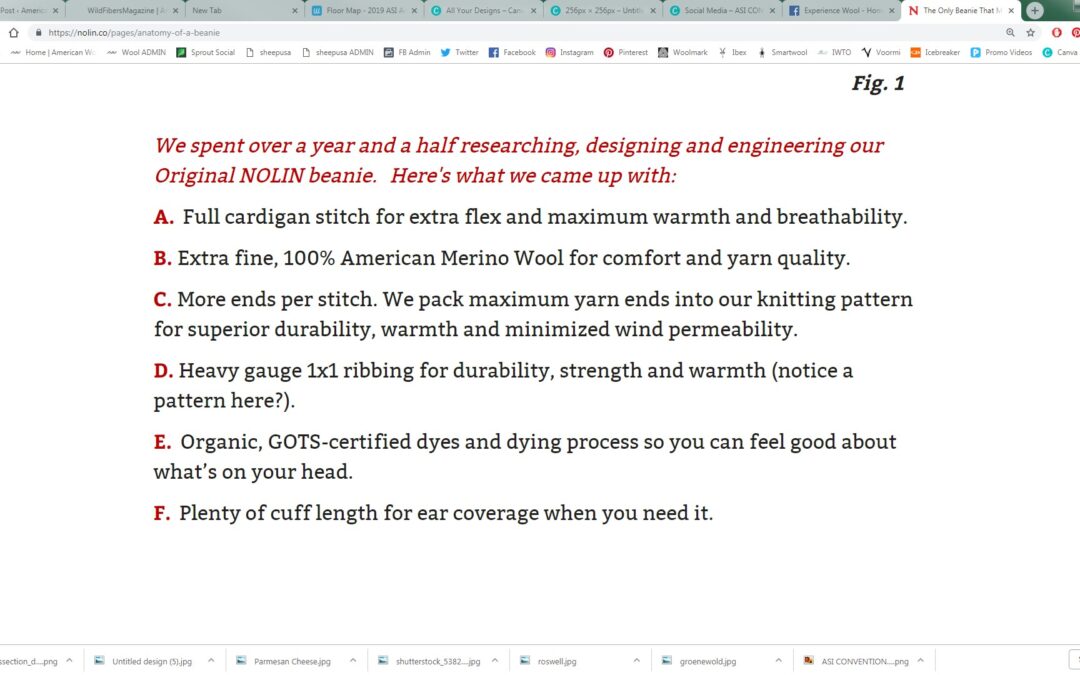Close the New Tab tab
The image size is (1080, 675).
point(295,11)
